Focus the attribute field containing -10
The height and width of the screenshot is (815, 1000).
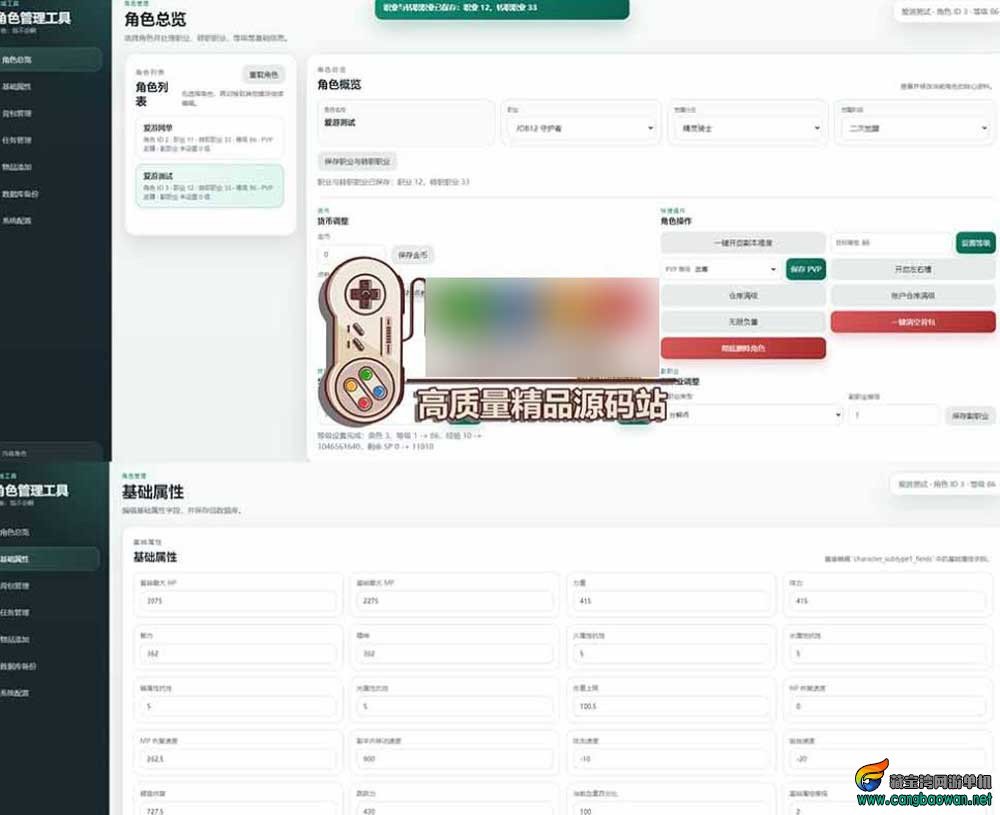670,760
